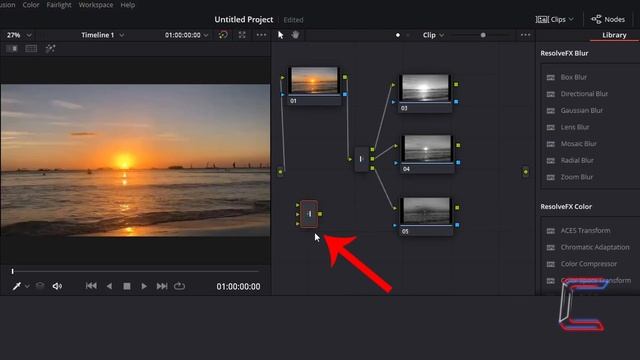This screenshot has height=360, width=640.
Task: Click the viewer scrub bar playhead
Action: [13, 271]
